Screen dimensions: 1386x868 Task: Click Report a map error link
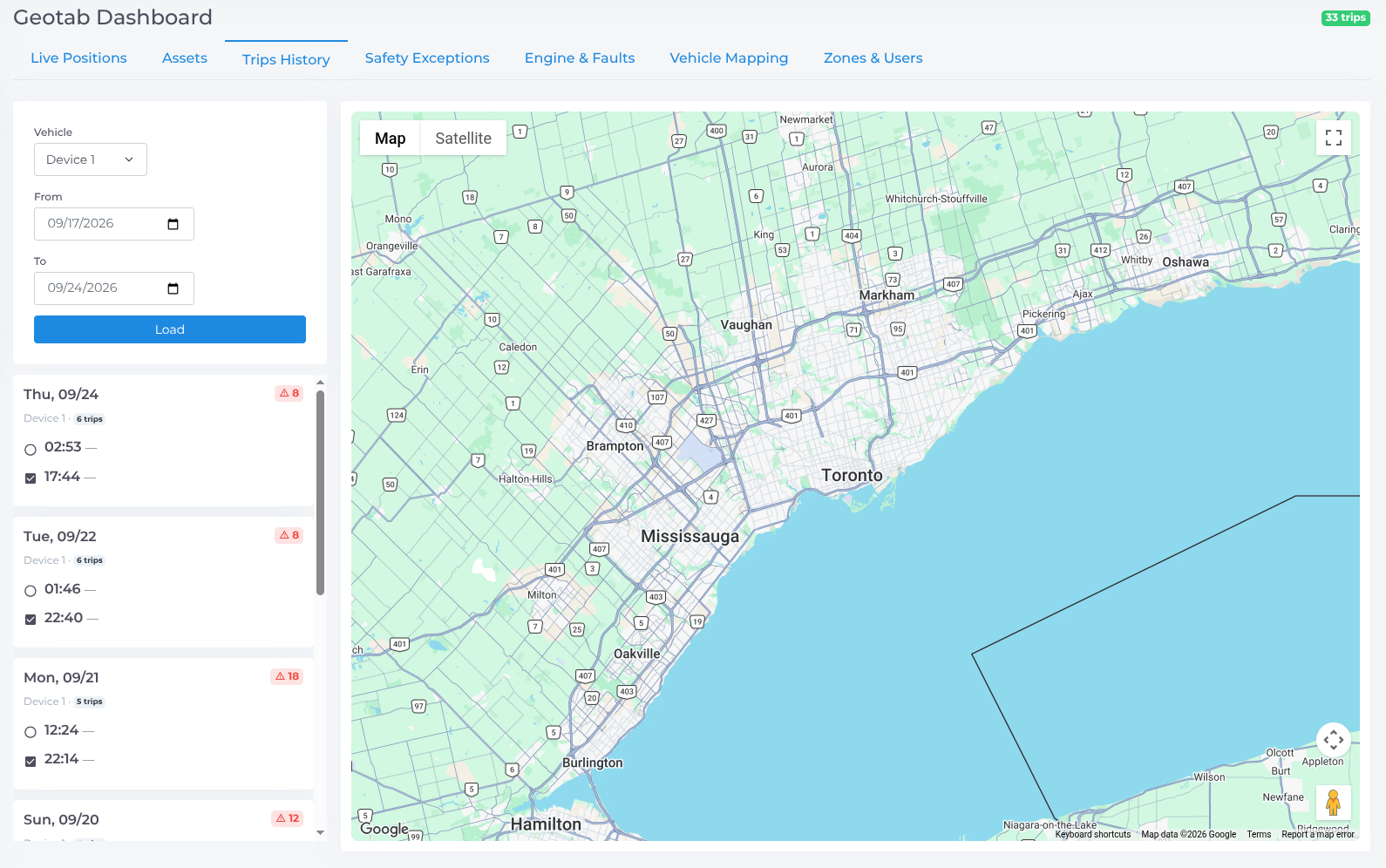[x=1318, y=834]
